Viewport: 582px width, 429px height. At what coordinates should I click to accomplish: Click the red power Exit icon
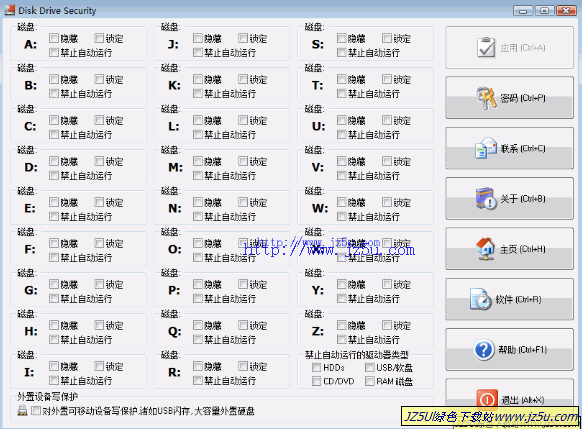tap(487, 399)
